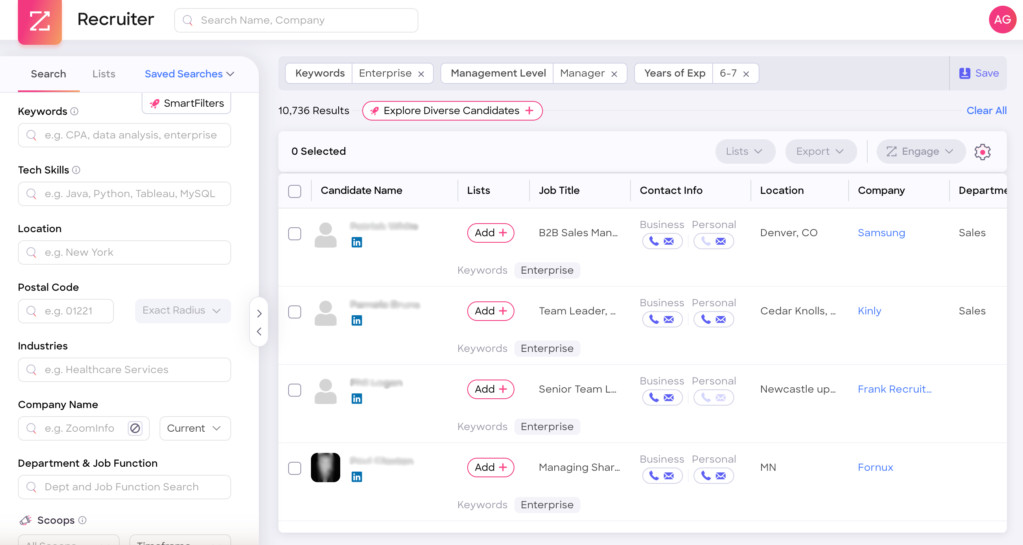
Task: Click personal contact icons for Fornux candidate
Action: 714,476
